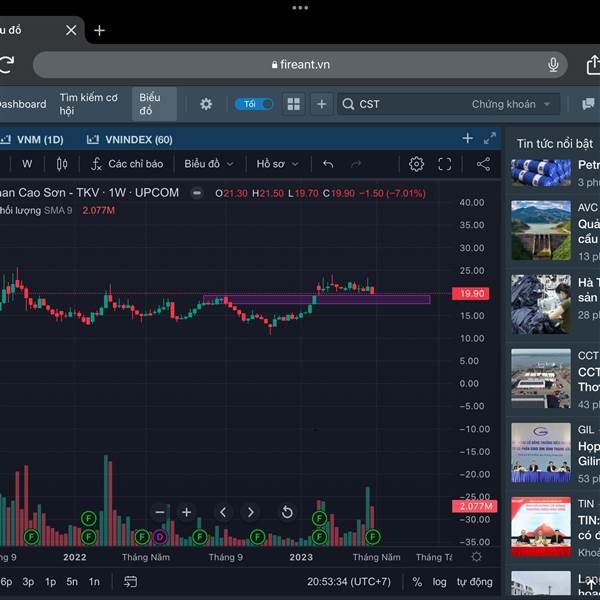The width and height of the screenshot is (600, 600).
Task: Switch to VNM (1D) chart tab
Action: click(33, 140)
